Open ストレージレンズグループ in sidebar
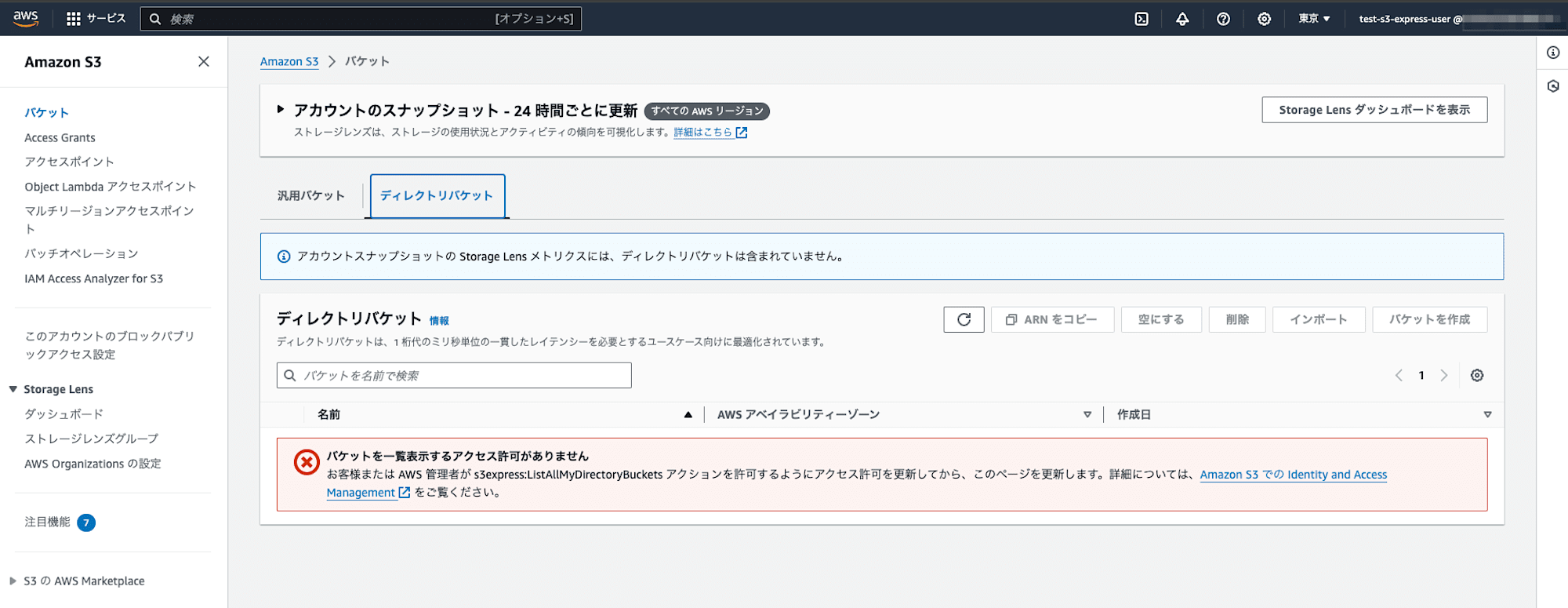 91,439
